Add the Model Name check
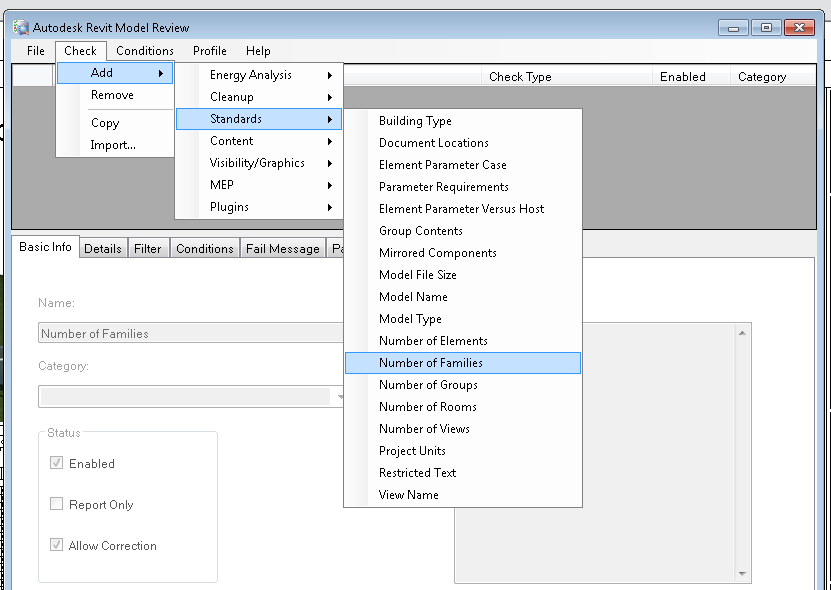This screenshot has height=590, width=831. [463, 297]
